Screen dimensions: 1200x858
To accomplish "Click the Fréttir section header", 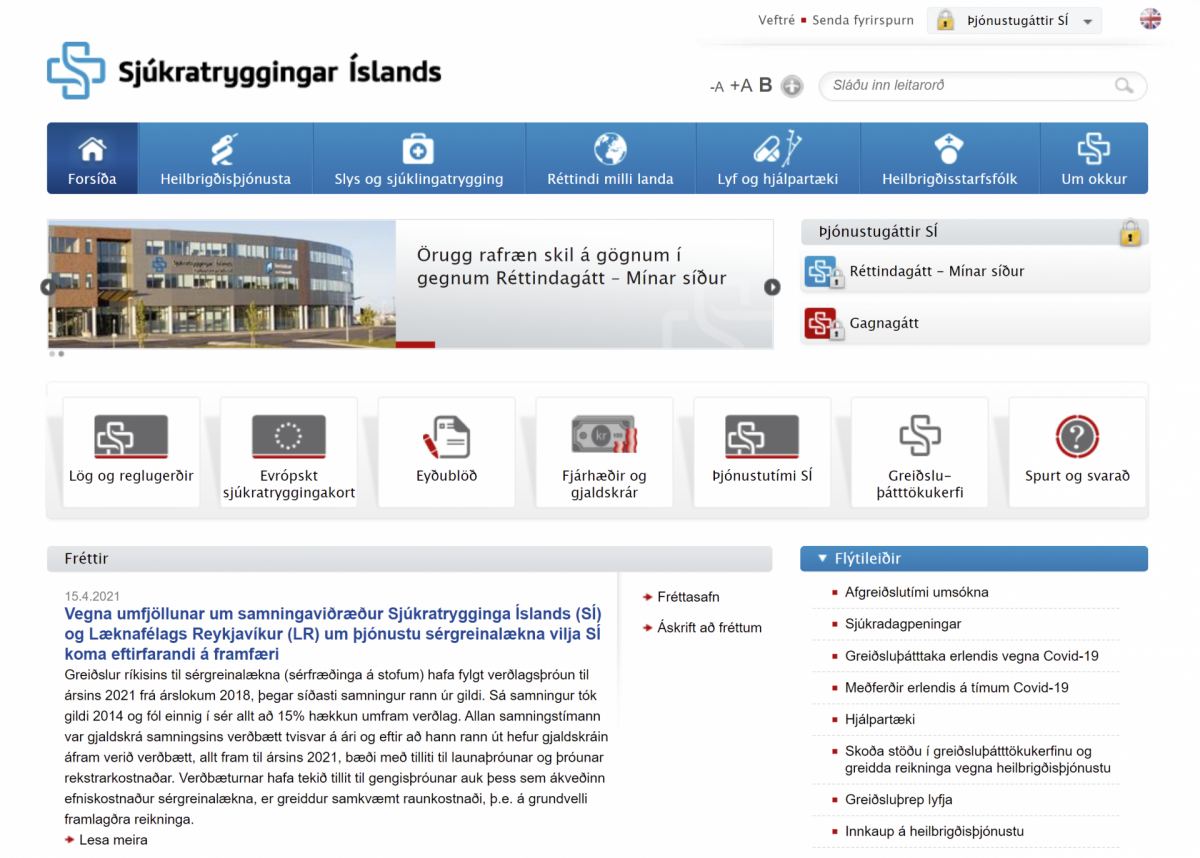I will [x=409, y=559].
